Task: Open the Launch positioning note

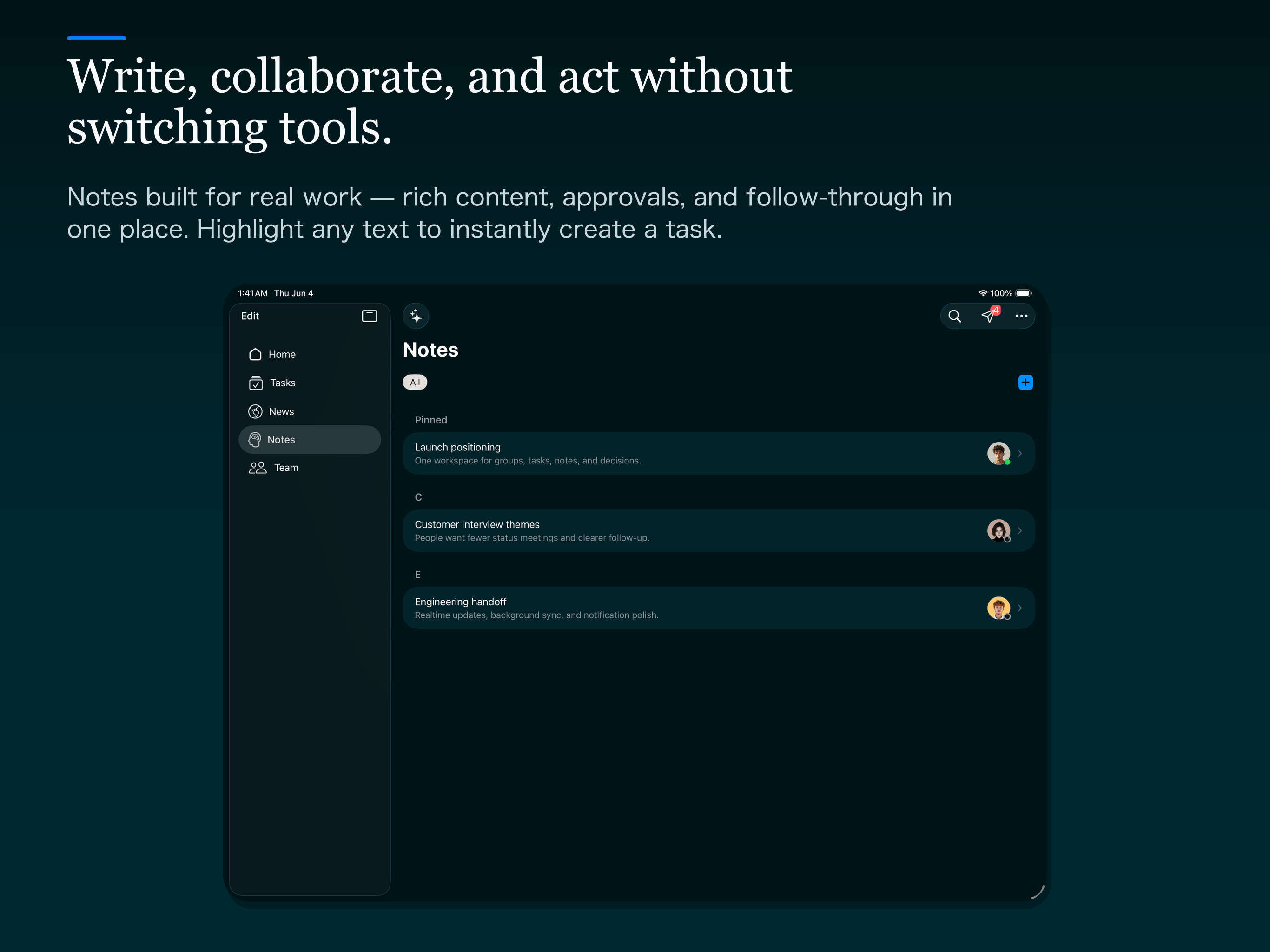Action: pos(719,453)
